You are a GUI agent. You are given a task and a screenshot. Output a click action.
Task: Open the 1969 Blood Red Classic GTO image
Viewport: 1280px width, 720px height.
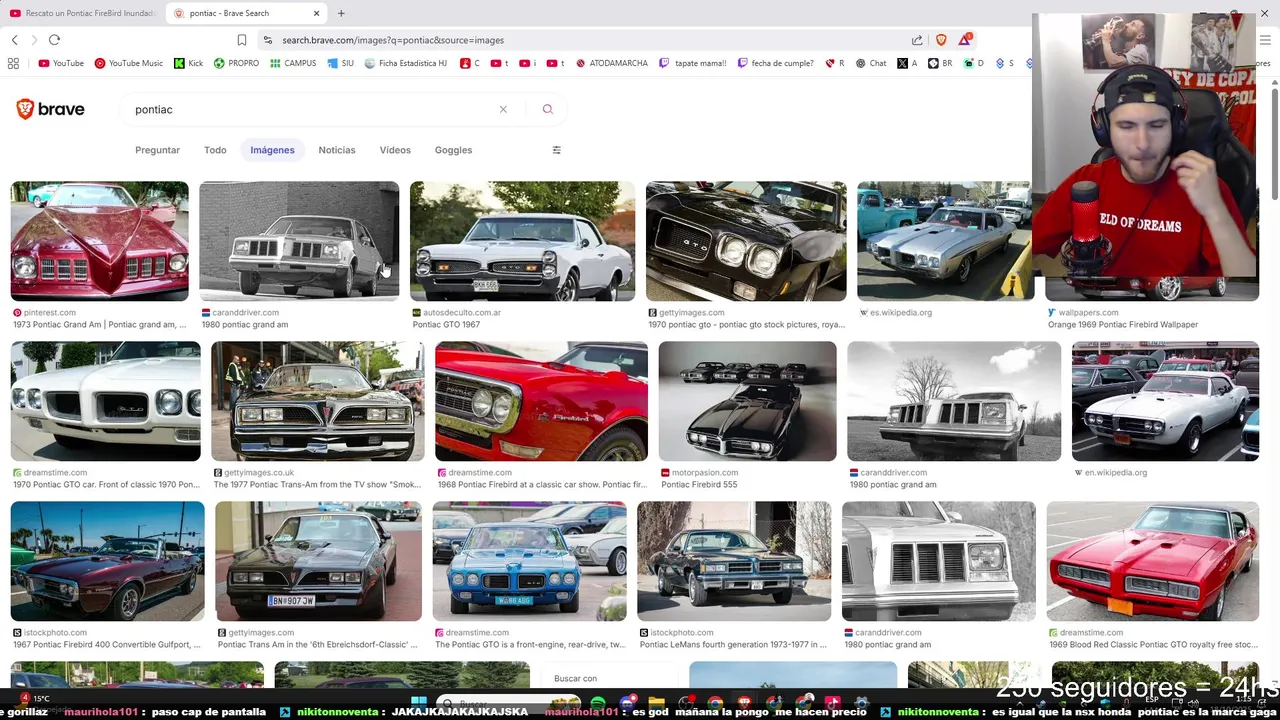point(1152,561)
